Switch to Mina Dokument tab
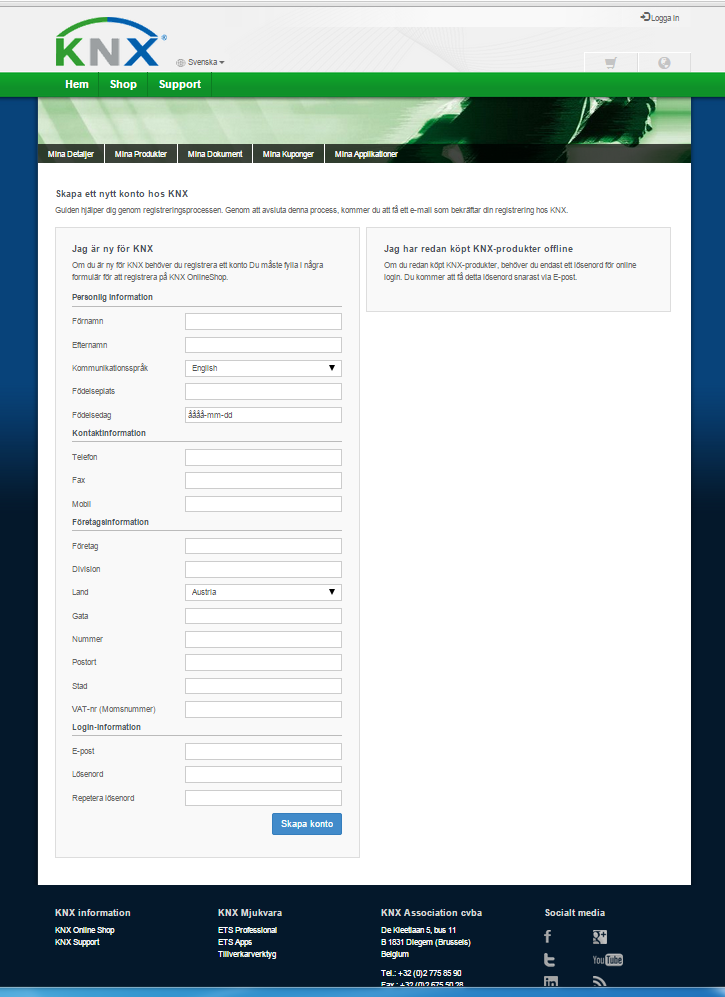725x997 pixels. click(x=215, y=154)
